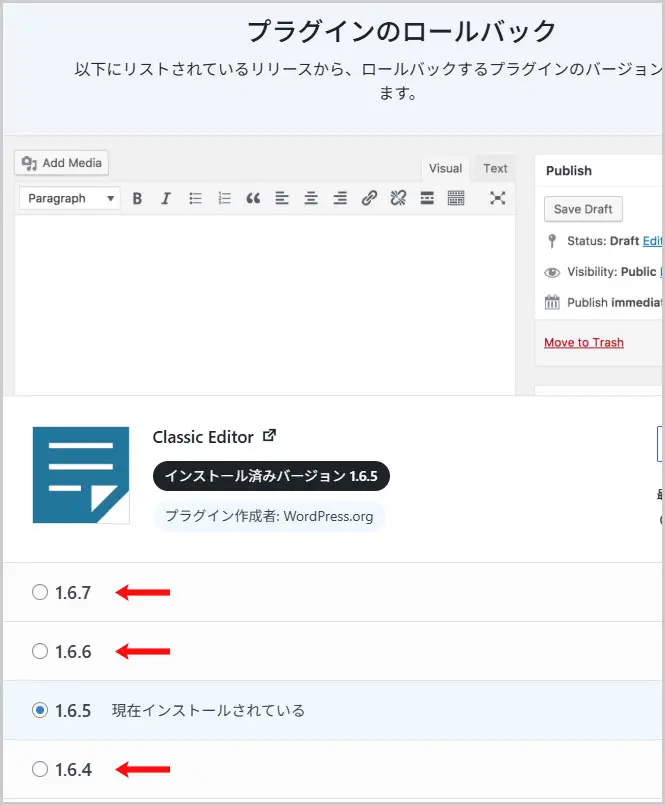Click the 現在インストールされている label
This screenshot has width=665, height=805.
tap(208, 711)
